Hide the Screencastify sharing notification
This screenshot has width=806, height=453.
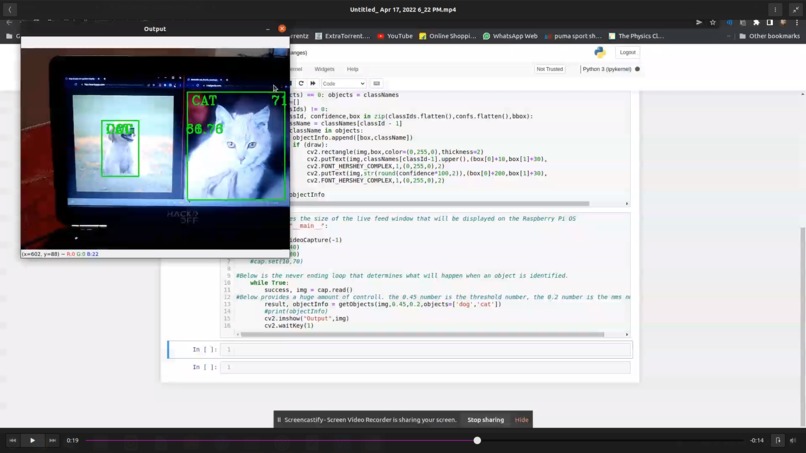click(521, 420)
